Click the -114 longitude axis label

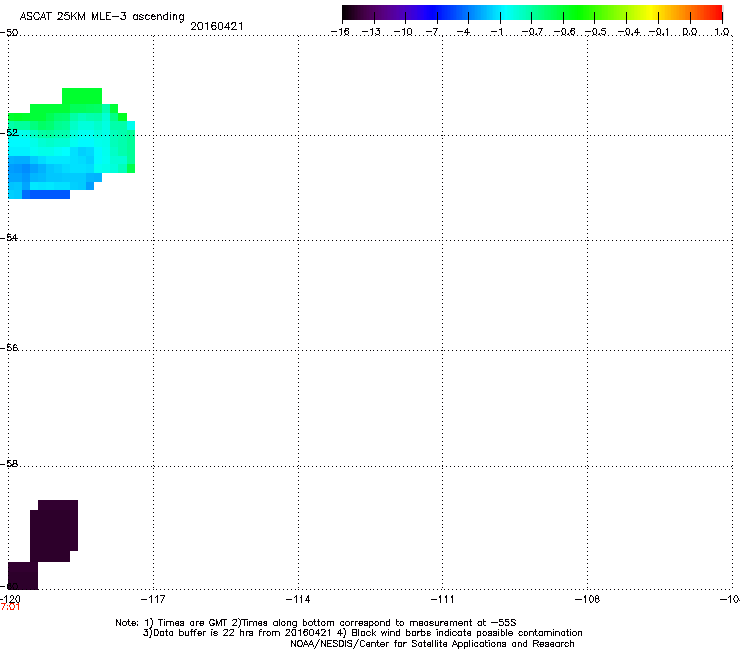point(298,599)
